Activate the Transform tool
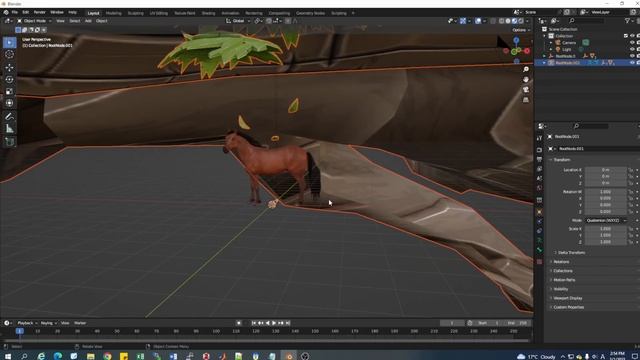 point(9,103)
